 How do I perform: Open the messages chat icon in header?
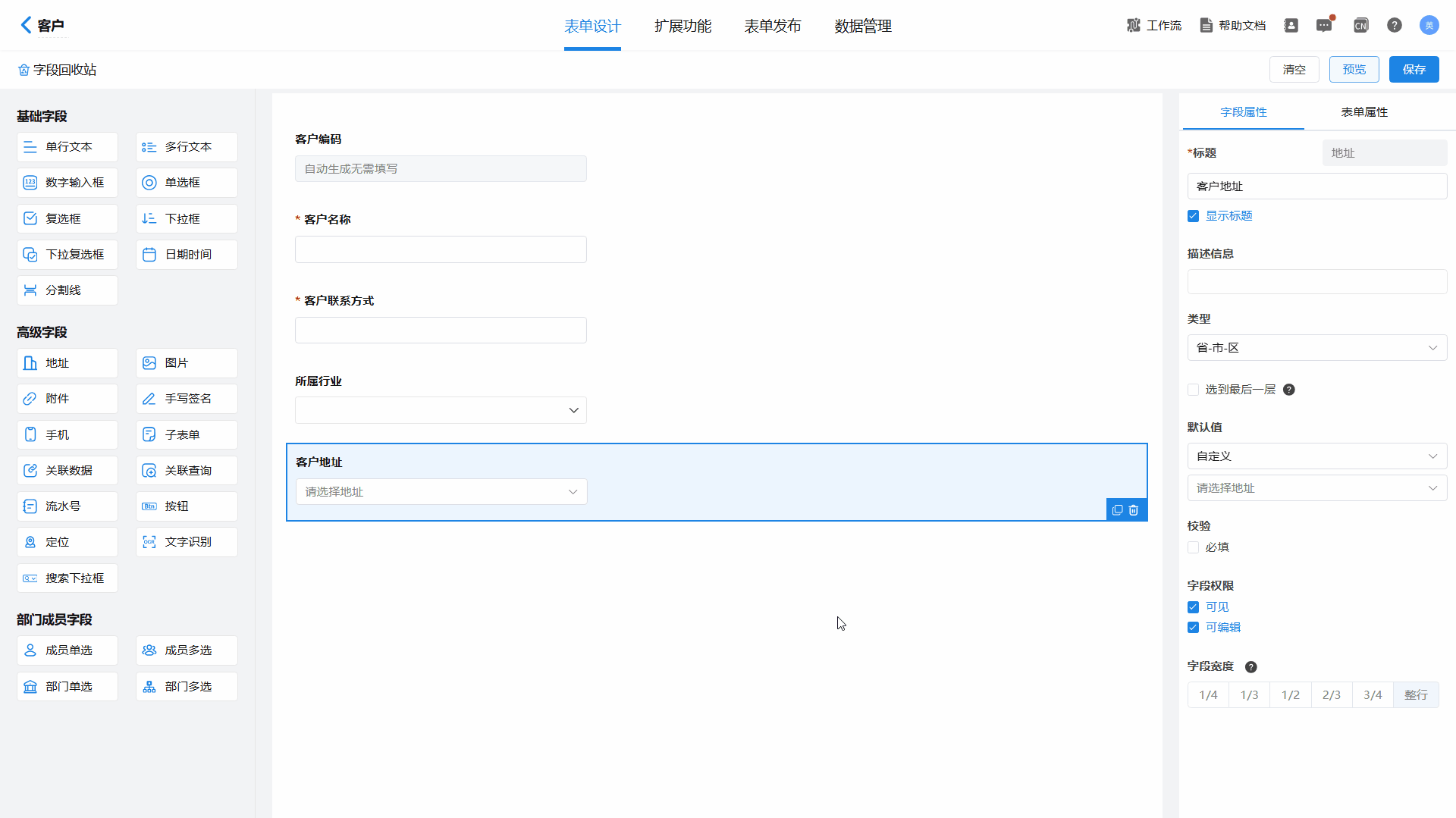pos(1324,26)
